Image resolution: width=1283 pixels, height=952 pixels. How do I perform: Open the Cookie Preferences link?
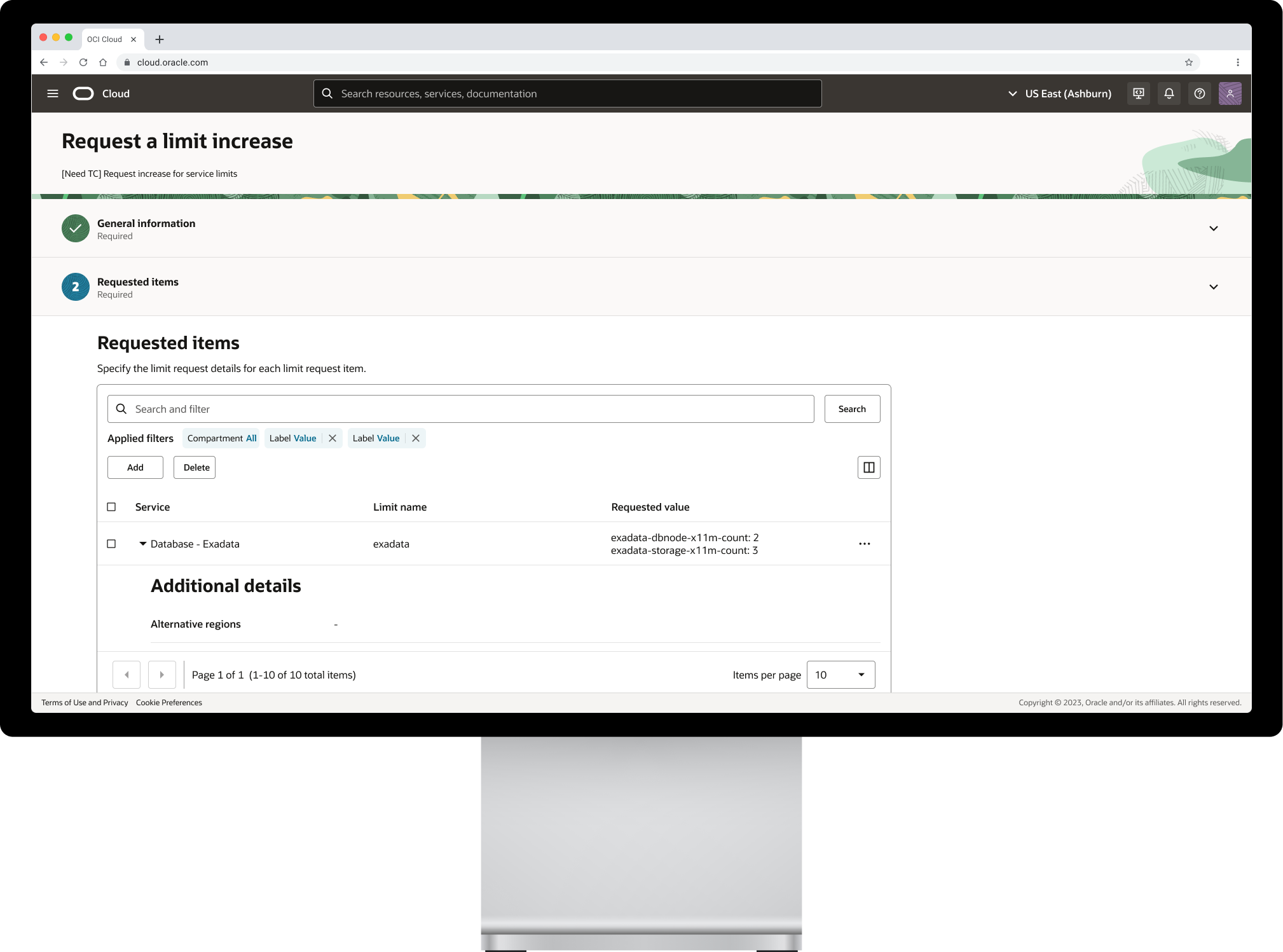[168, 703]
